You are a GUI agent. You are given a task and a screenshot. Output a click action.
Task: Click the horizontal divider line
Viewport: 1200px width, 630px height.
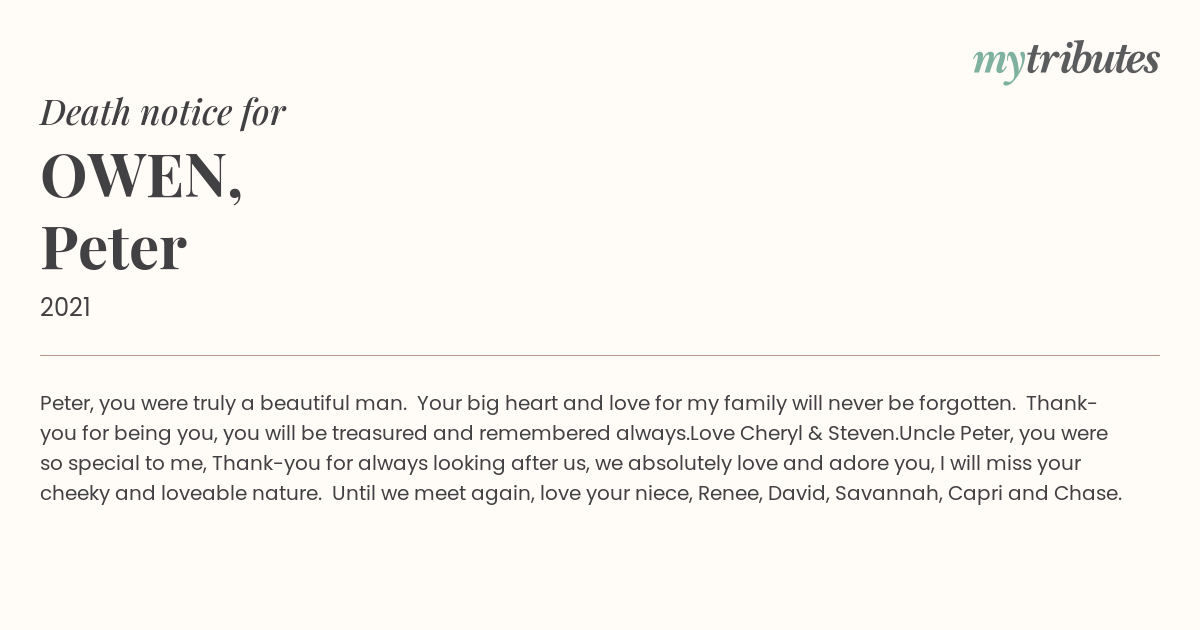click(x=600, y=355)
